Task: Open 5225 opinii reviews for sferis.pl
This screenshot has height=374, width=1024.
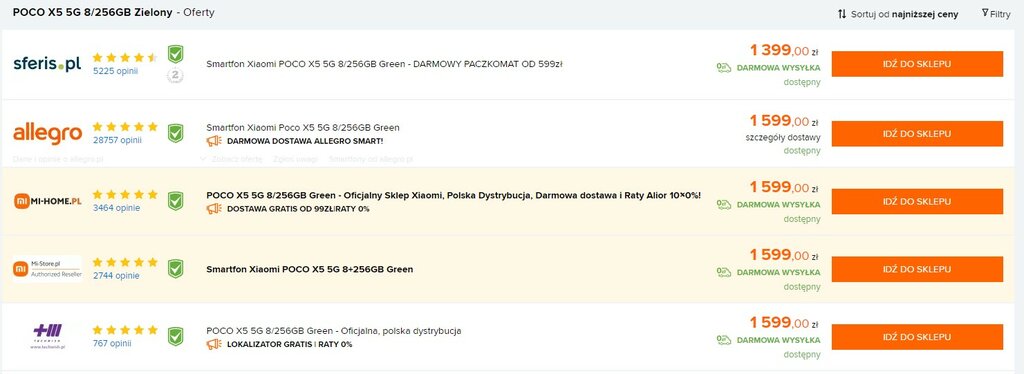Action: click(116, 71)
